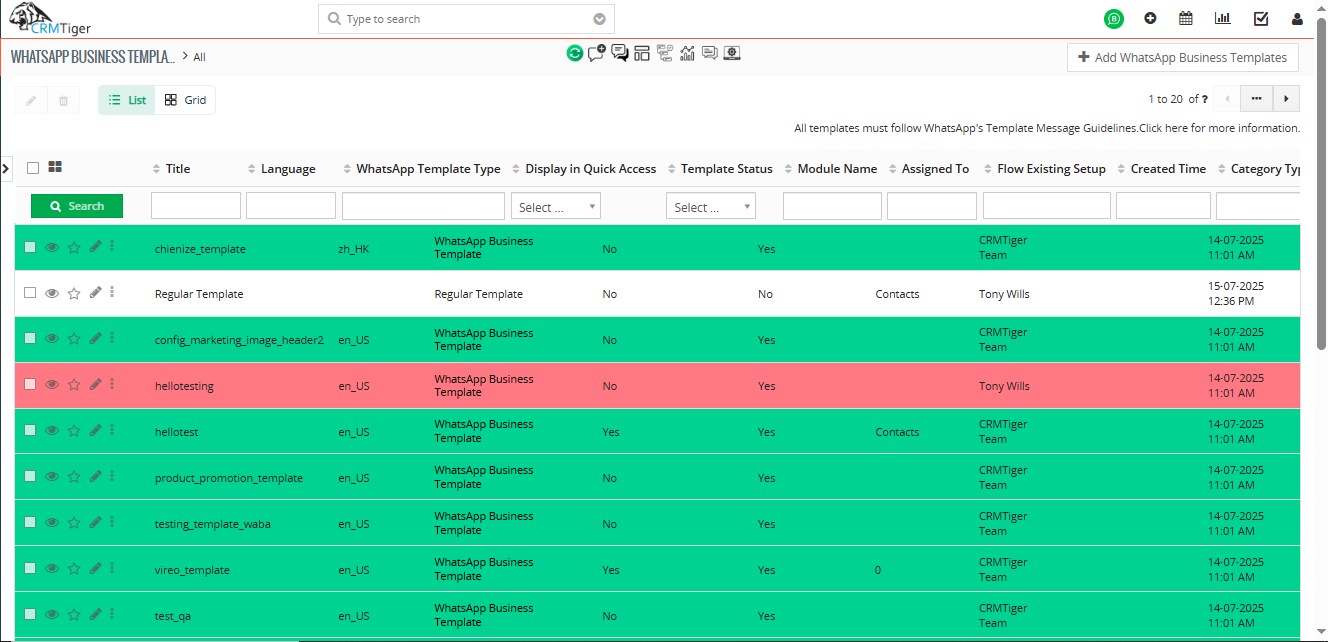
Task: Open the user profile icon
Action: coord(1298,18)
